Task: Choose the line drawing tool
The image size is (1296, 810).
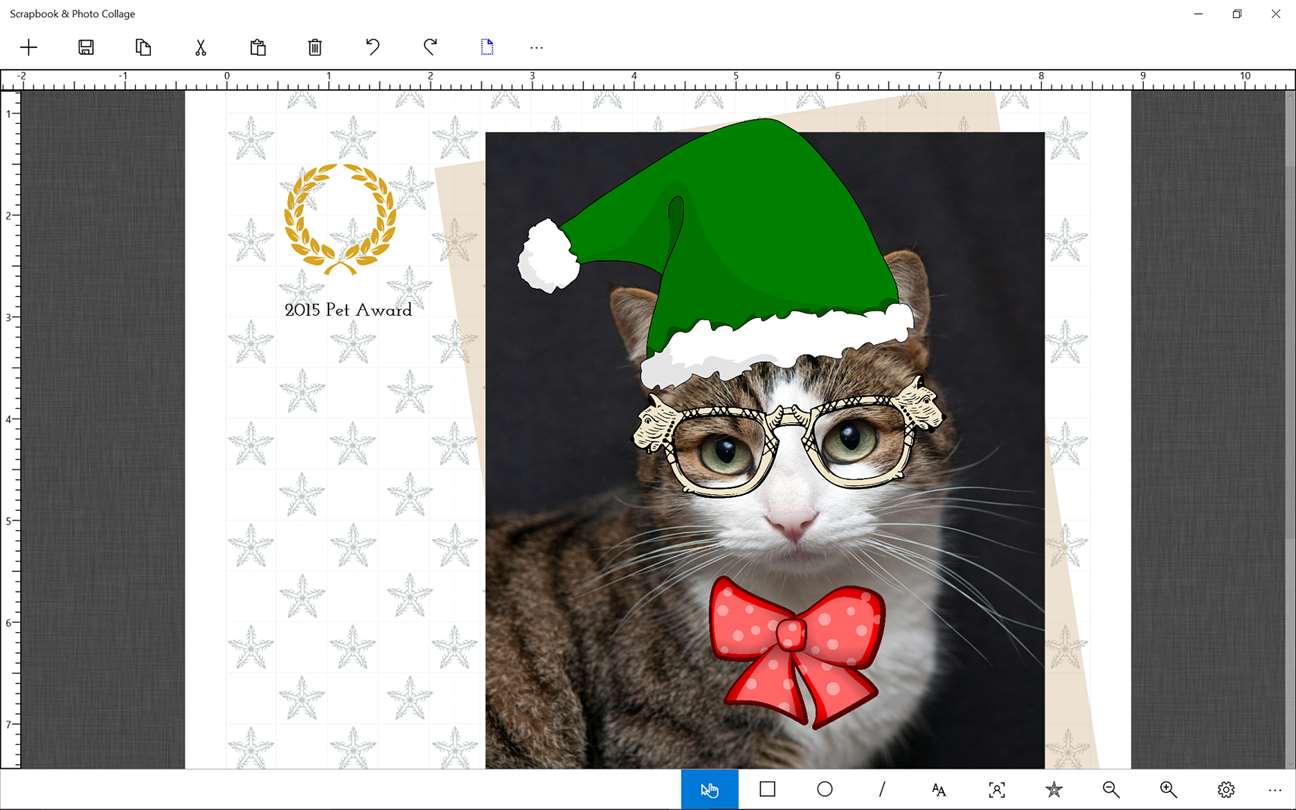Action: tap(882, 789)
